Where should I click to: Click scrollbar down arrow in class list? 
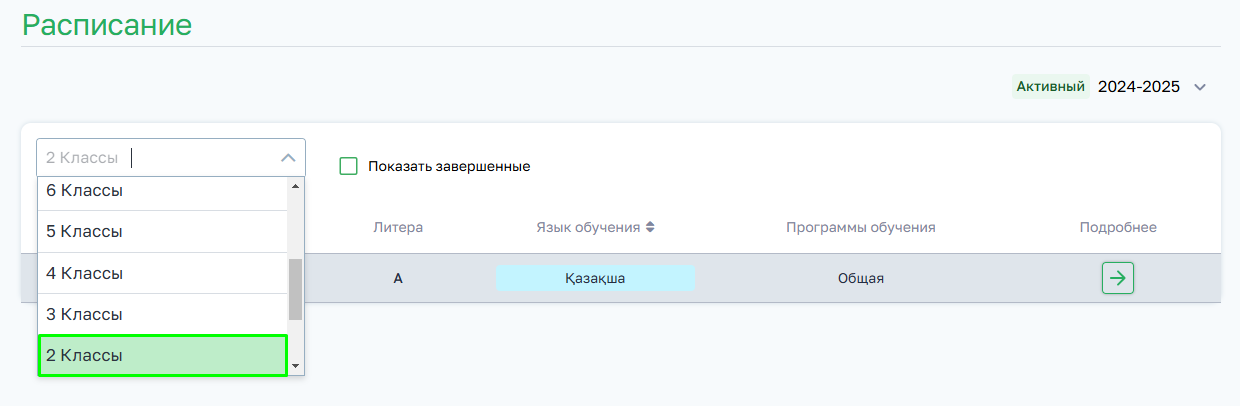pos(295,366)
